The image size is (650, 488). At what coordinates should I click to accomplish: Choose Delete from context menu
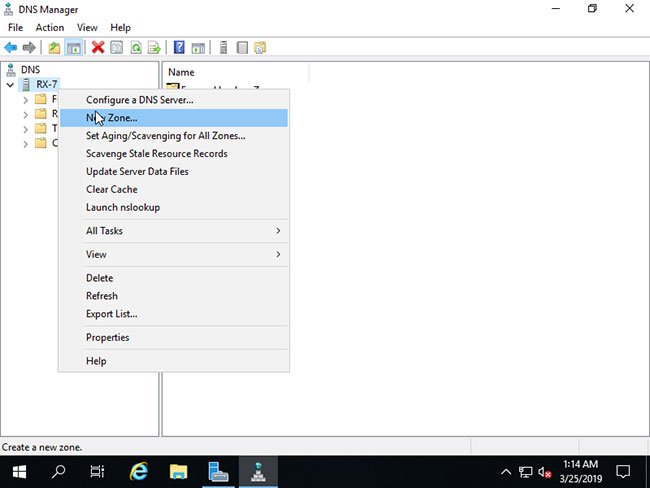click(174, 278)
